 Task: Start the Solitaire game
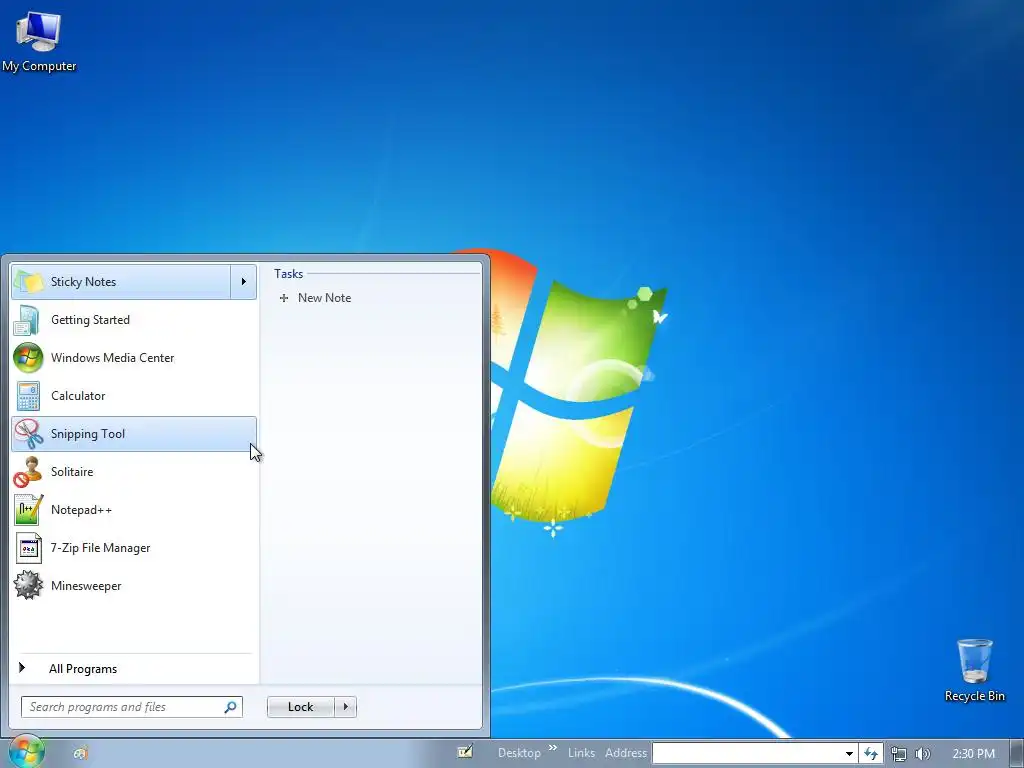click(x=134, y=472)
